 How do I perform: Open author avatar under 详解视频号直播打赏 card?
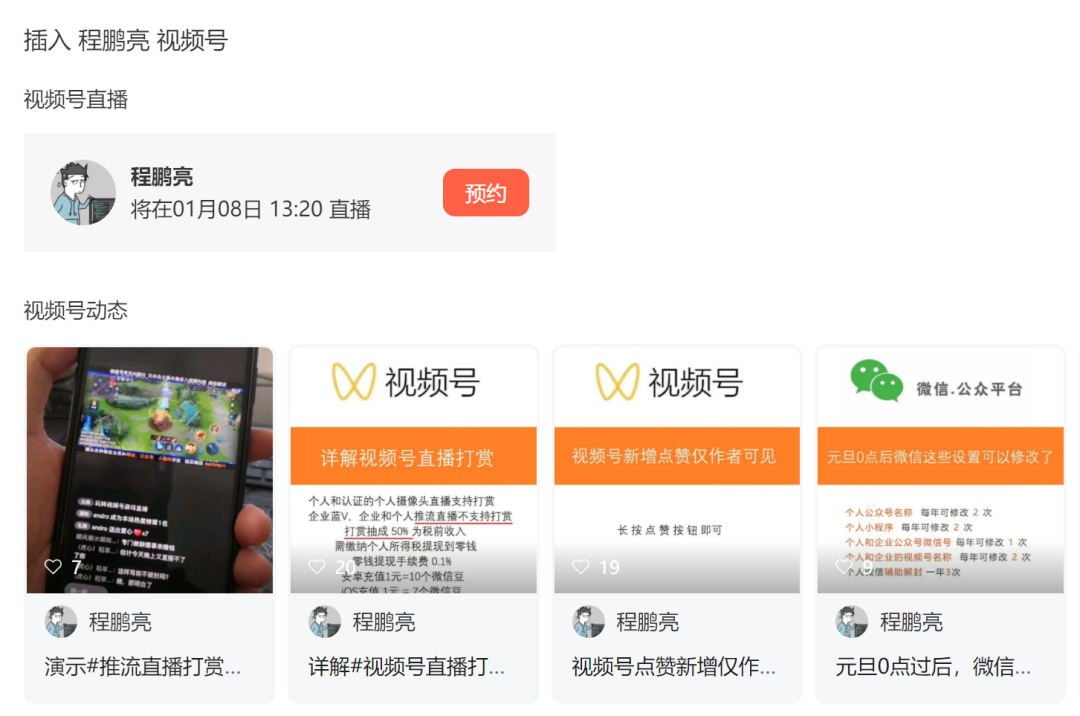click(x=324, y=622)
